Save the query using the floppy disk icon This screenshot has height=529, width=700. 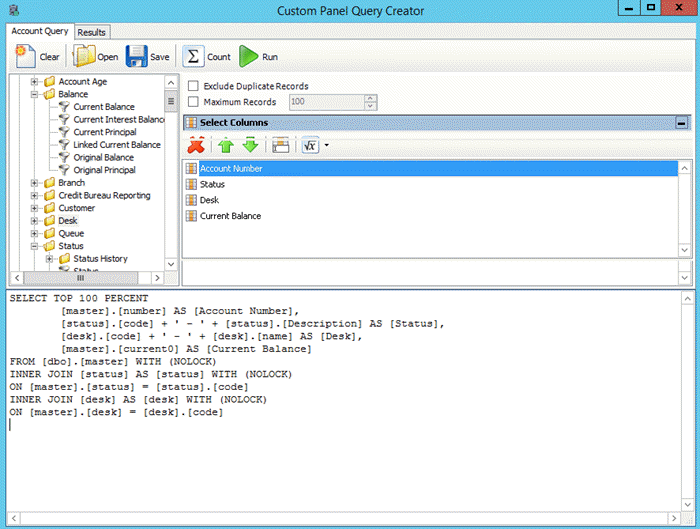pos(136,57)
